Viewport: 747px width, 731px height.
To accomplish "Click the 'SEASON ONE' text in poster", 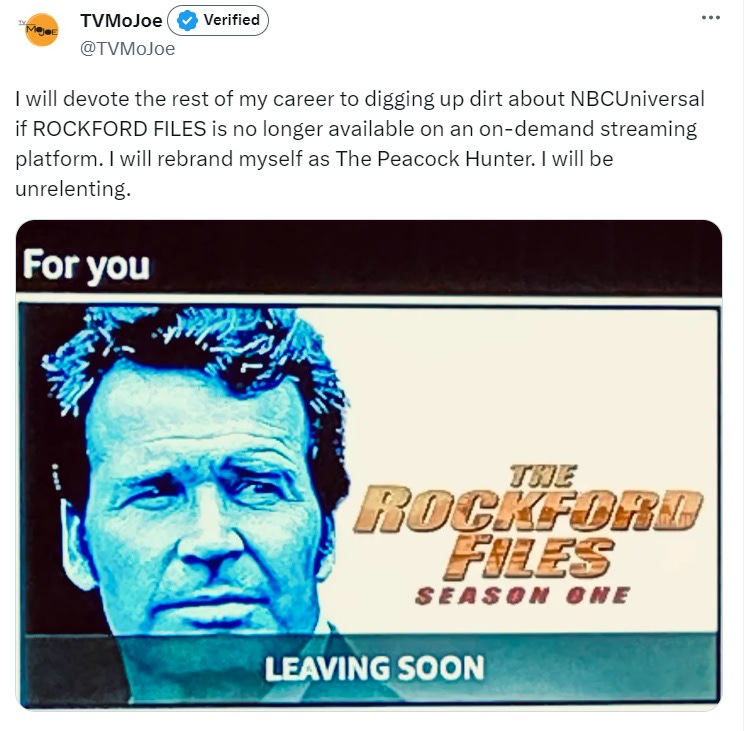I will (x=523, y=596).
